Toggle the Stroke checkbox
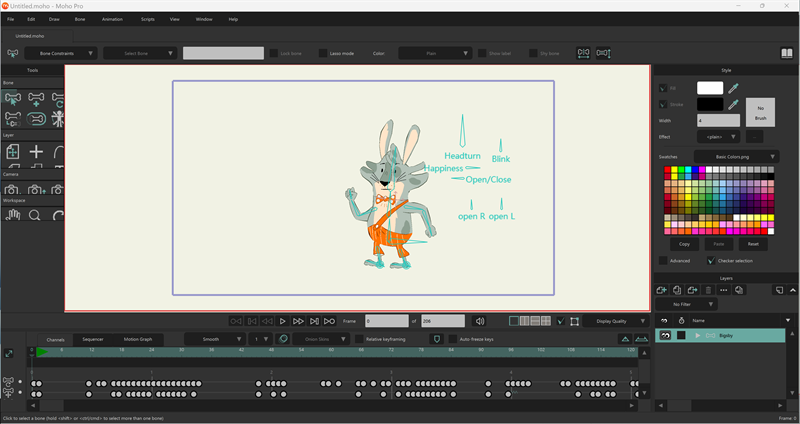This screenshot has height=424, width=800. click(663, 105)
